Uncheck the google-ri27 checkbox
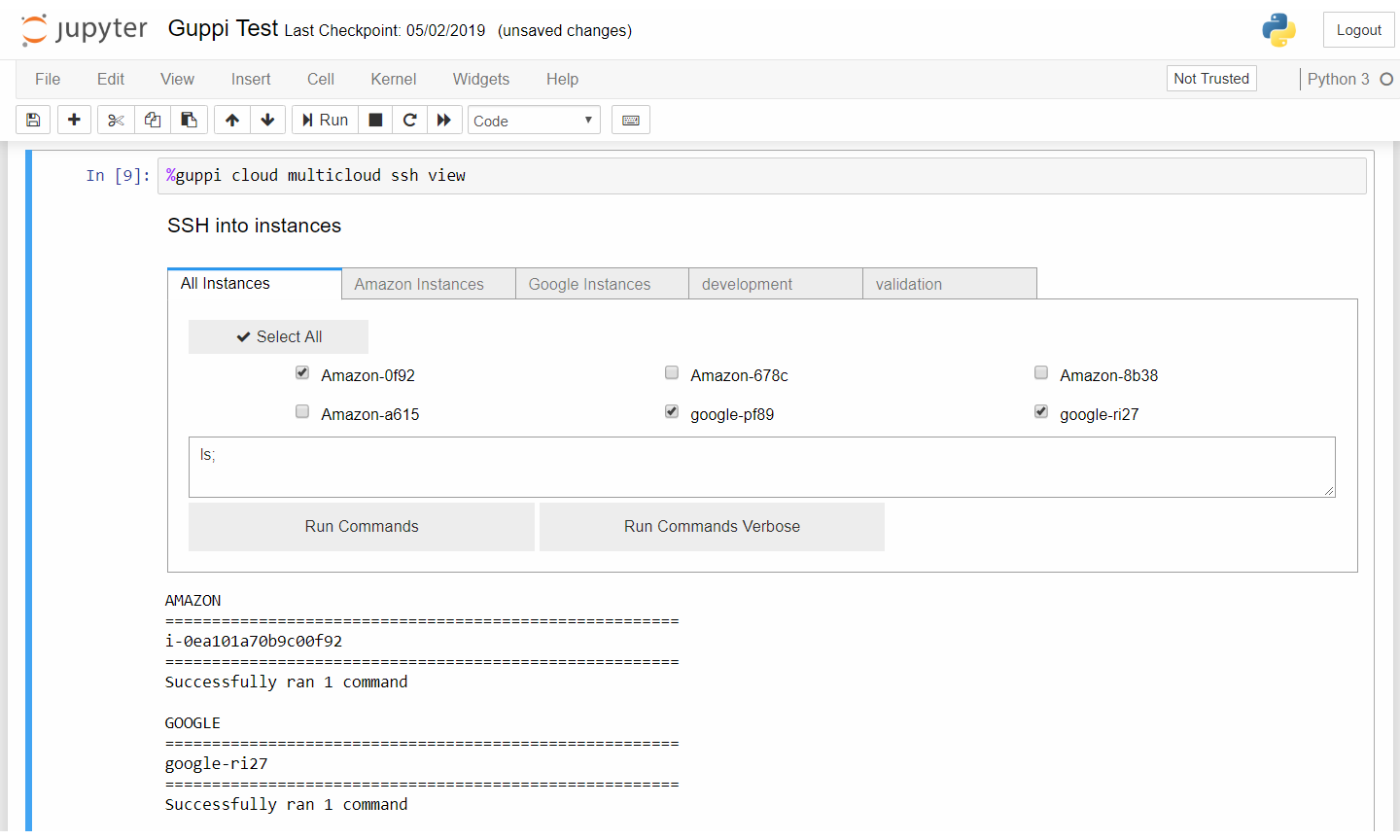1400x840 pixels. tap(1041, 412)
